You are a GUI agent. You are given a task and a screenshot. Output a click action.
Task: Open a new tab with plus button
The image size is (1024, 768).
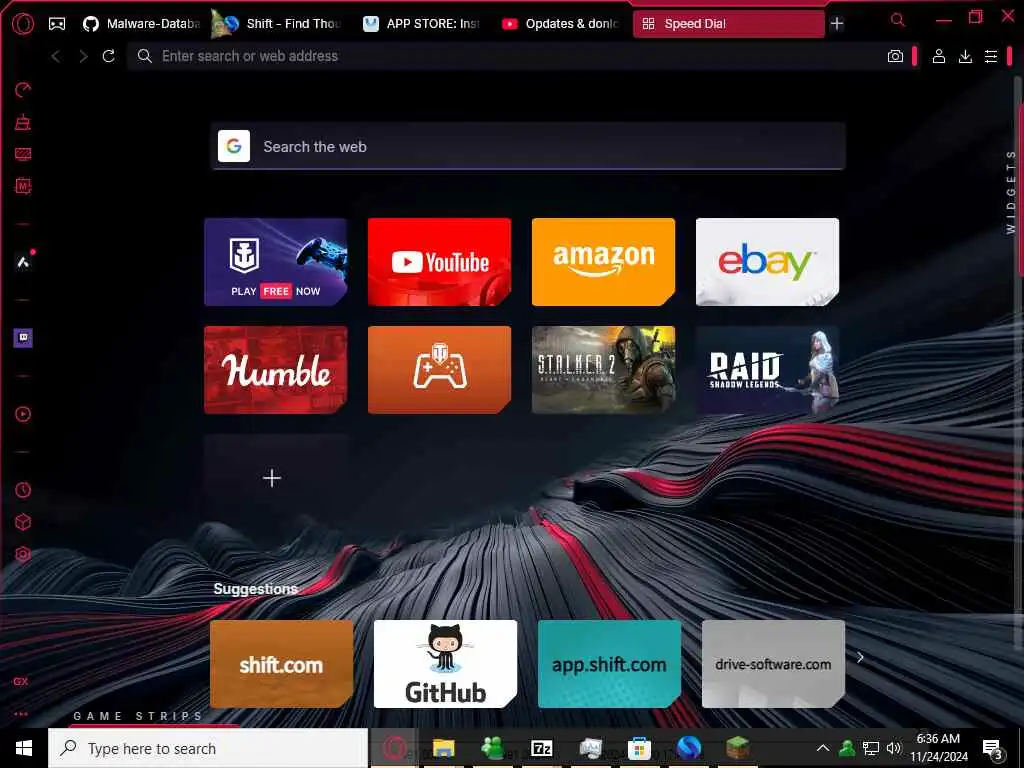pos(837,24)
